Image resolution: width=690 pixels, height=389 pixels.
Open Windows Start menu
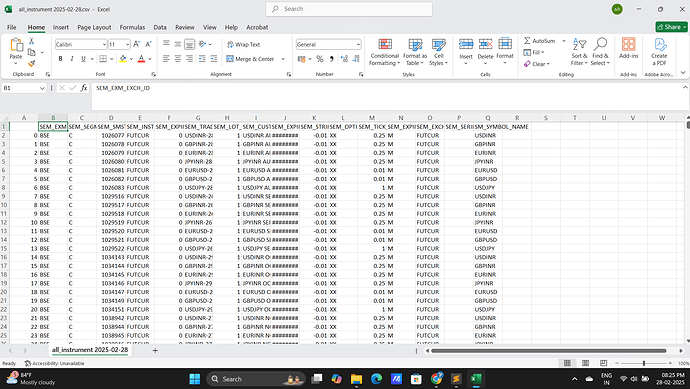195,378
